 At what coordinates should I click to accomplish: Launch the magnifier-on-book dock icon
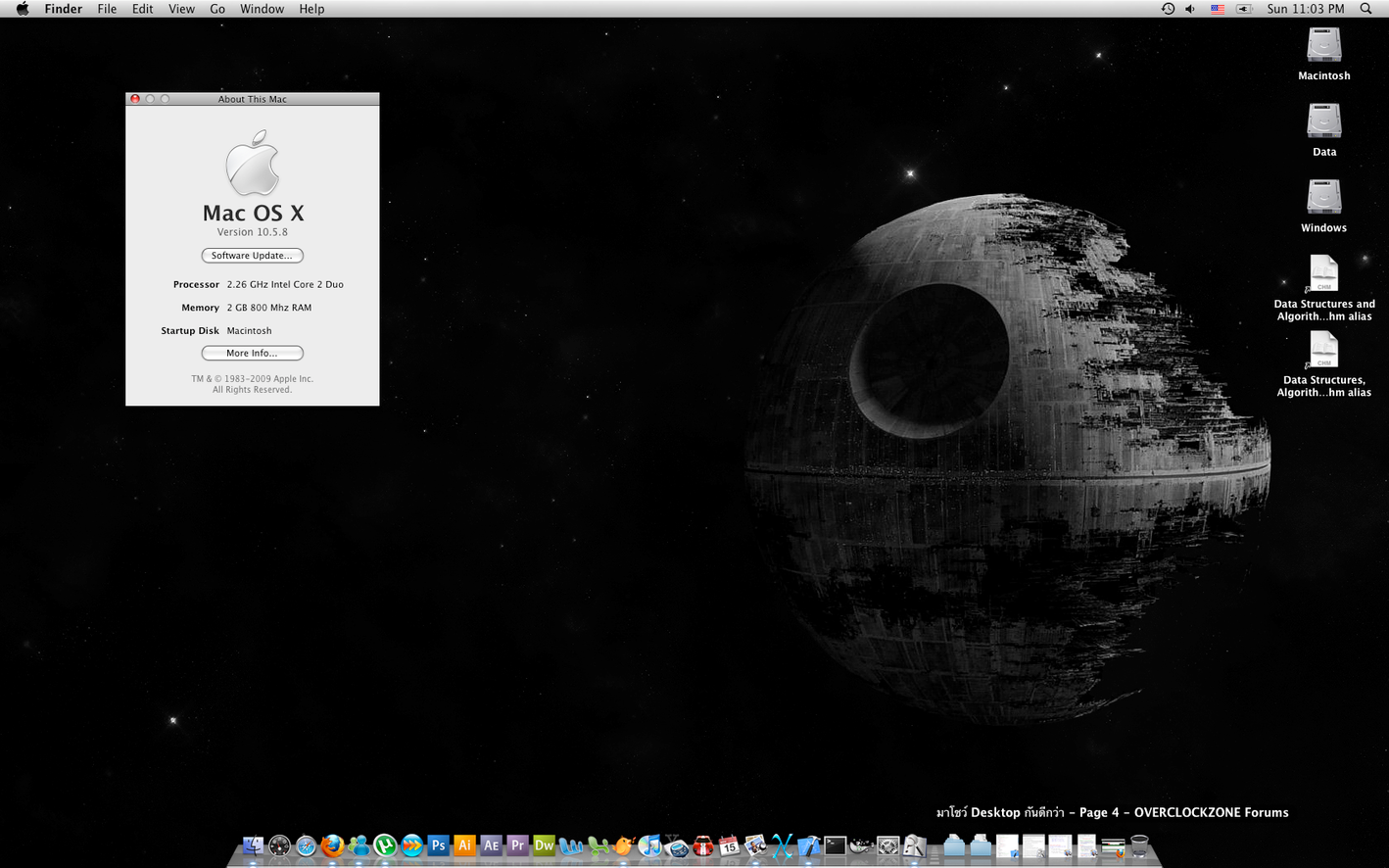coord(915,845)
